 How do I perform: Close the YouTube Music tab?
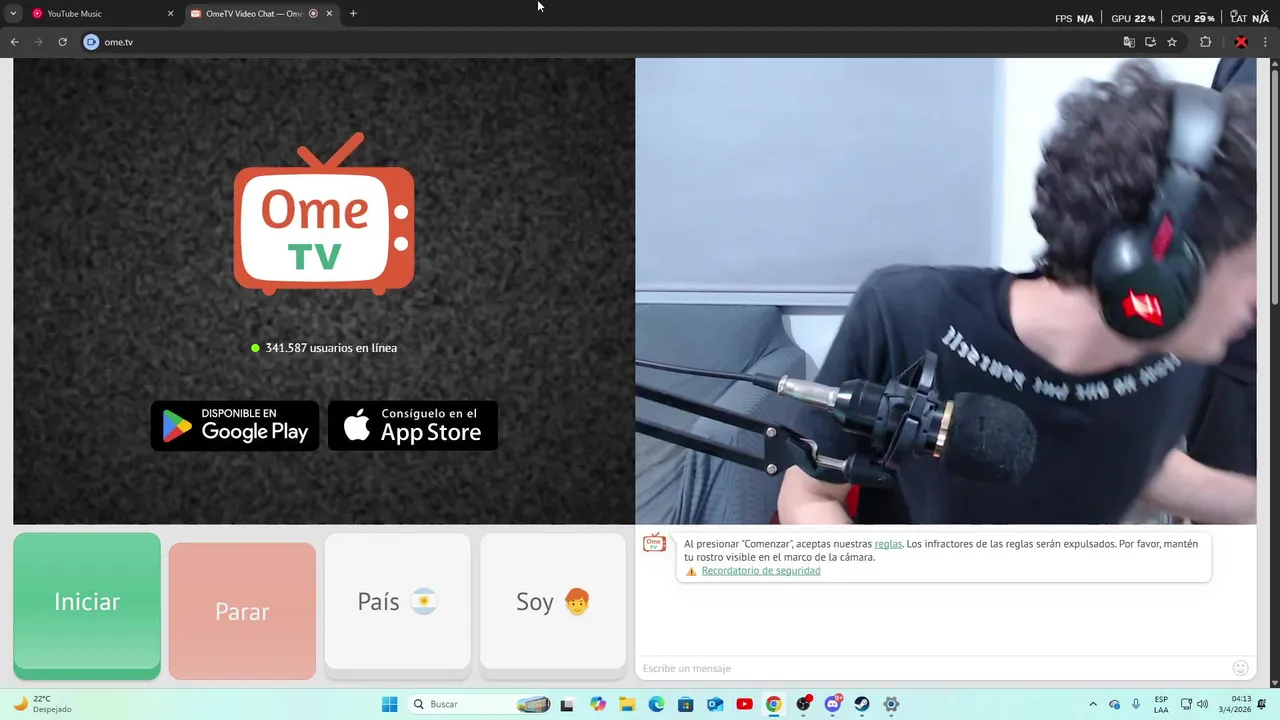click(x=170, y=14)
